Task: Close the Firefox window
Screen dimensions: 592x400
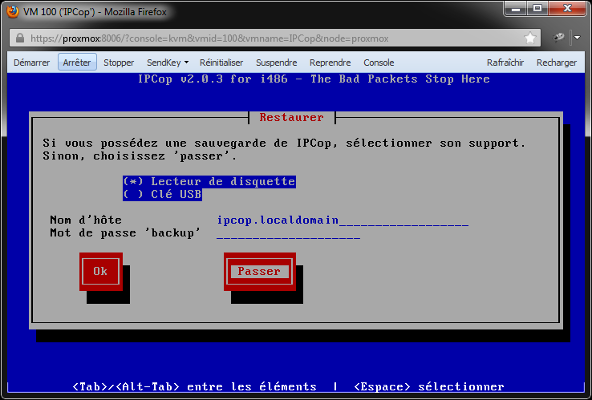Action: [567, 8]
